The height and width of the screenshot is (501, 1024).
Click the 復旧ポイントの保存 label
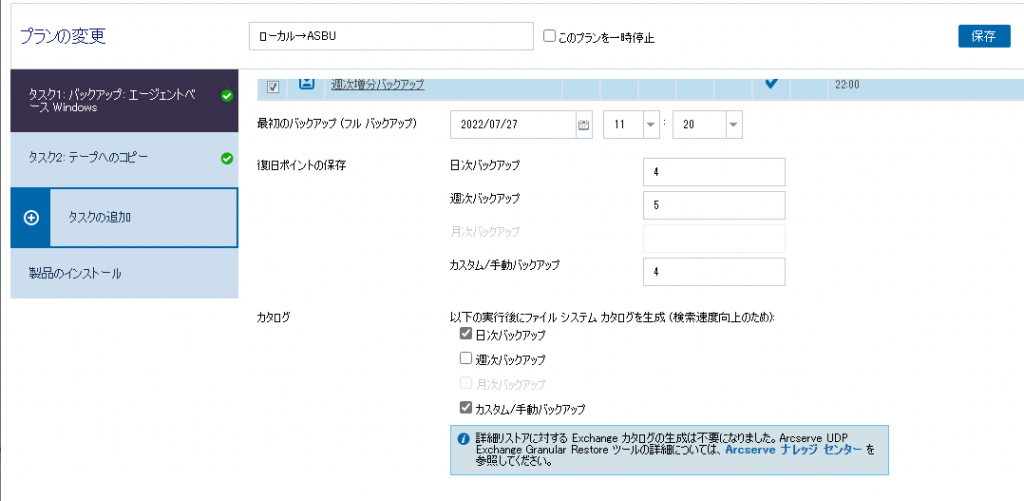click(x=301, y=165)
